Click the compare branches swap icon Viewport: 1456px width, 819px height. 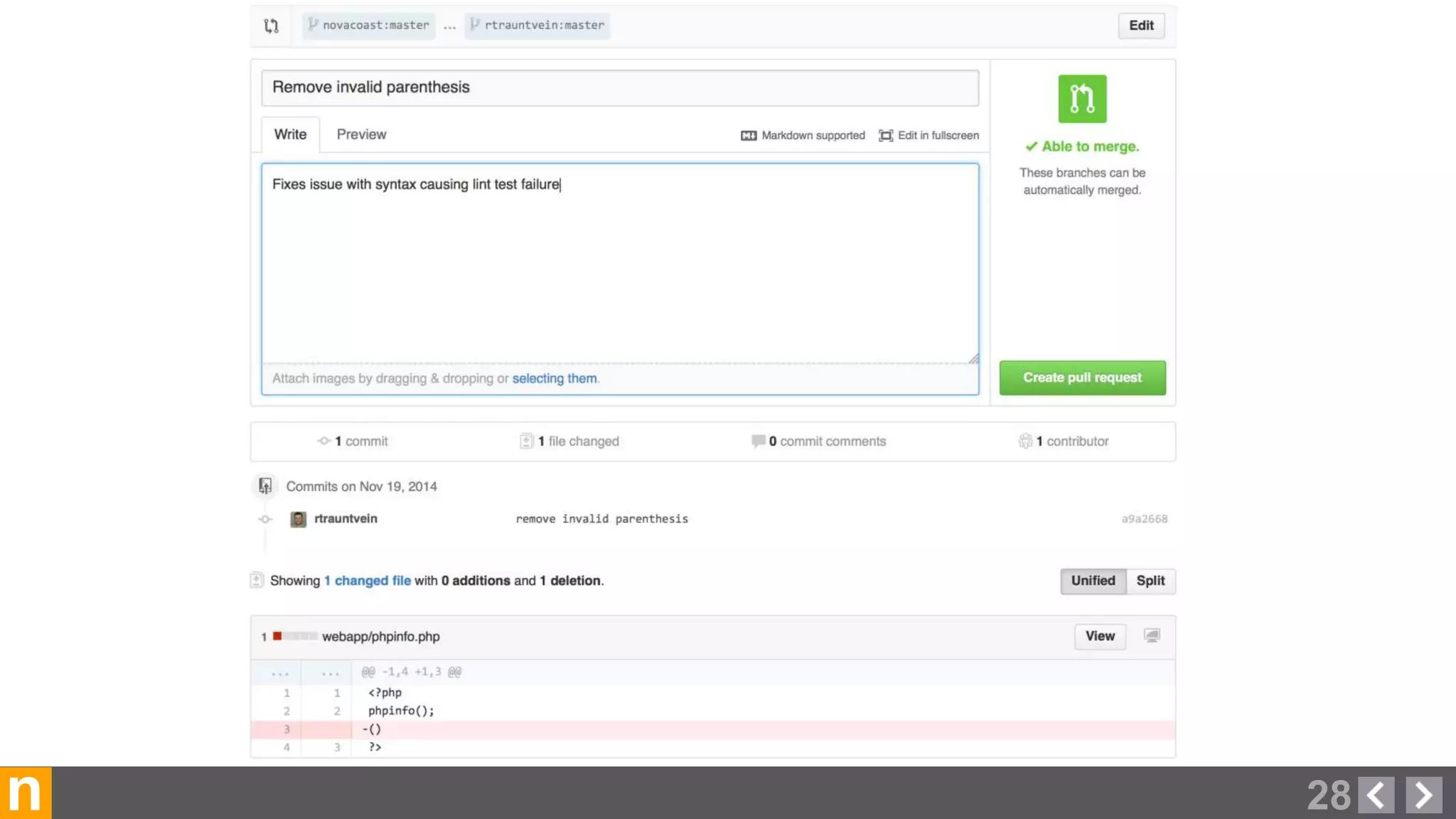click(271, 26)
